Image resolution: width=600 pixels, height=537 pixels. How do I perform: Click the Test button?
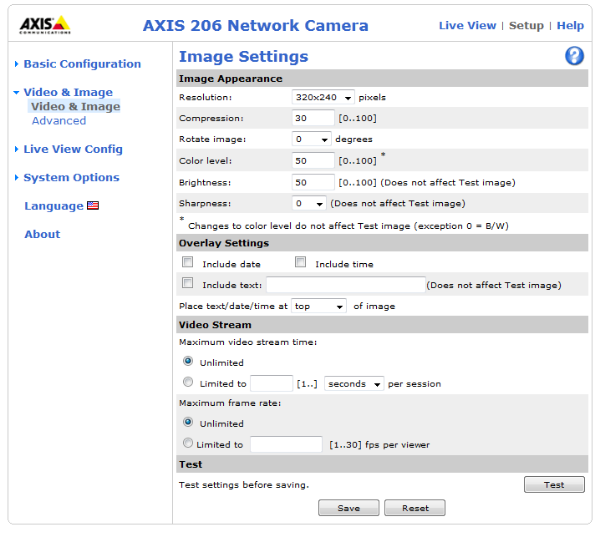click(554, 485)
